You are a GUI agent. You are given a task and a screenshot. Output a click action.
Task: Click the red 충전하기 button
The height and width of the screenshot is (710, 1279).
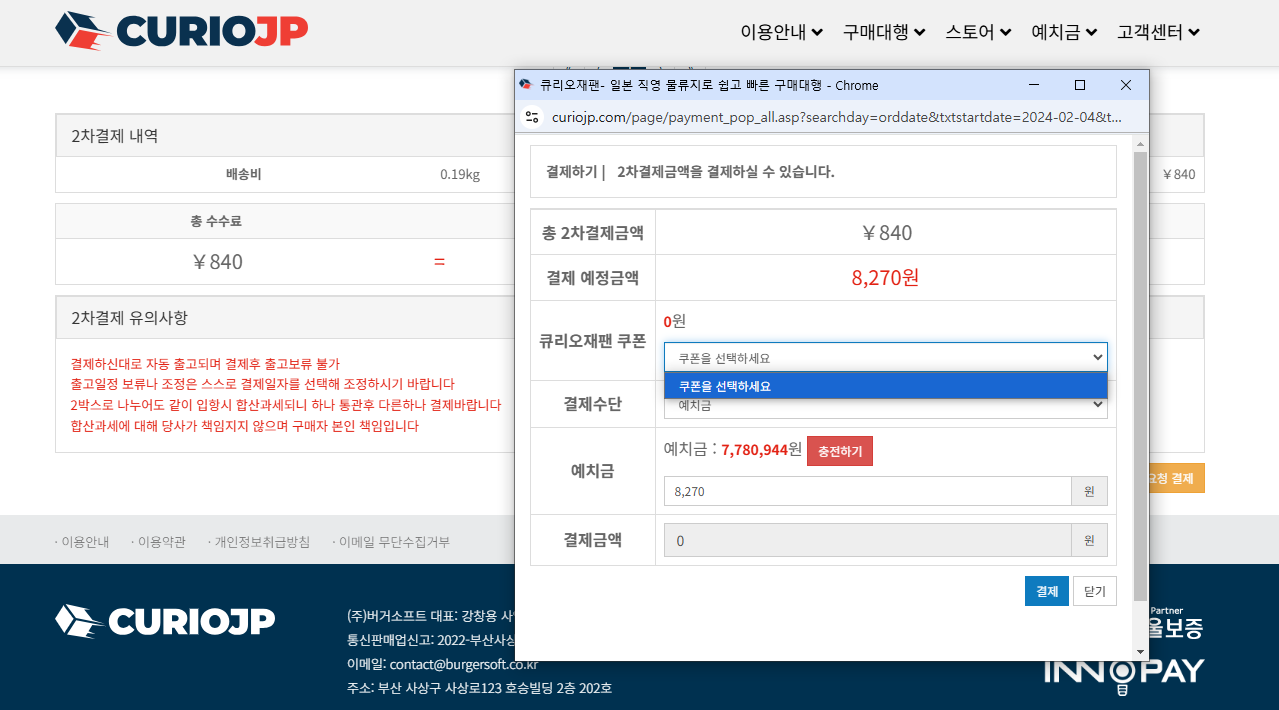(840, 452)
